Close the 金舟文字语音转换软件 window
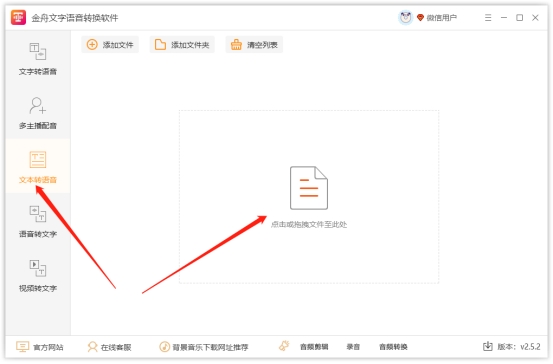Image resolution: width=553 pixels, height=364 pixels. point(535,18)
